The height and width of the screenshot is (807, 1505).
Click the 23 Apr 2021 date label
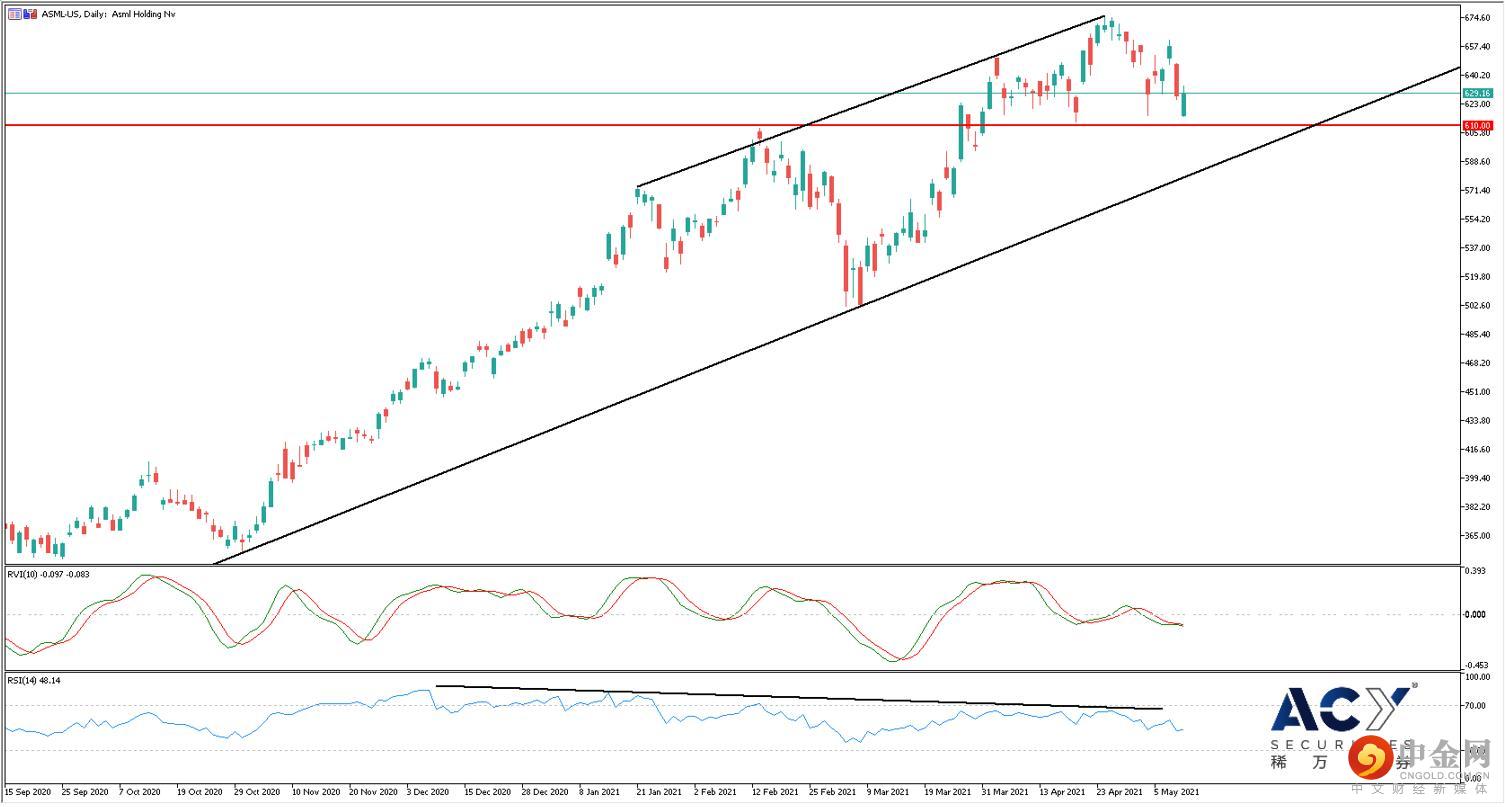point(1121,791)
